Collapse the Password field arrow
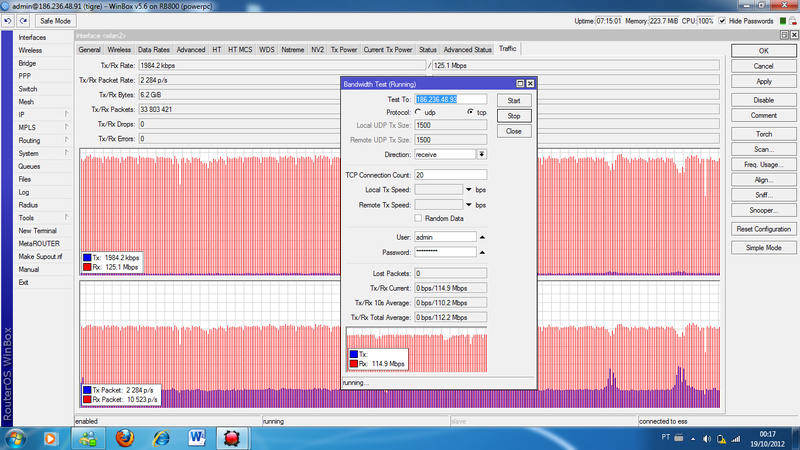This screenshot has height=450, width=800. [x=482, y=253]
